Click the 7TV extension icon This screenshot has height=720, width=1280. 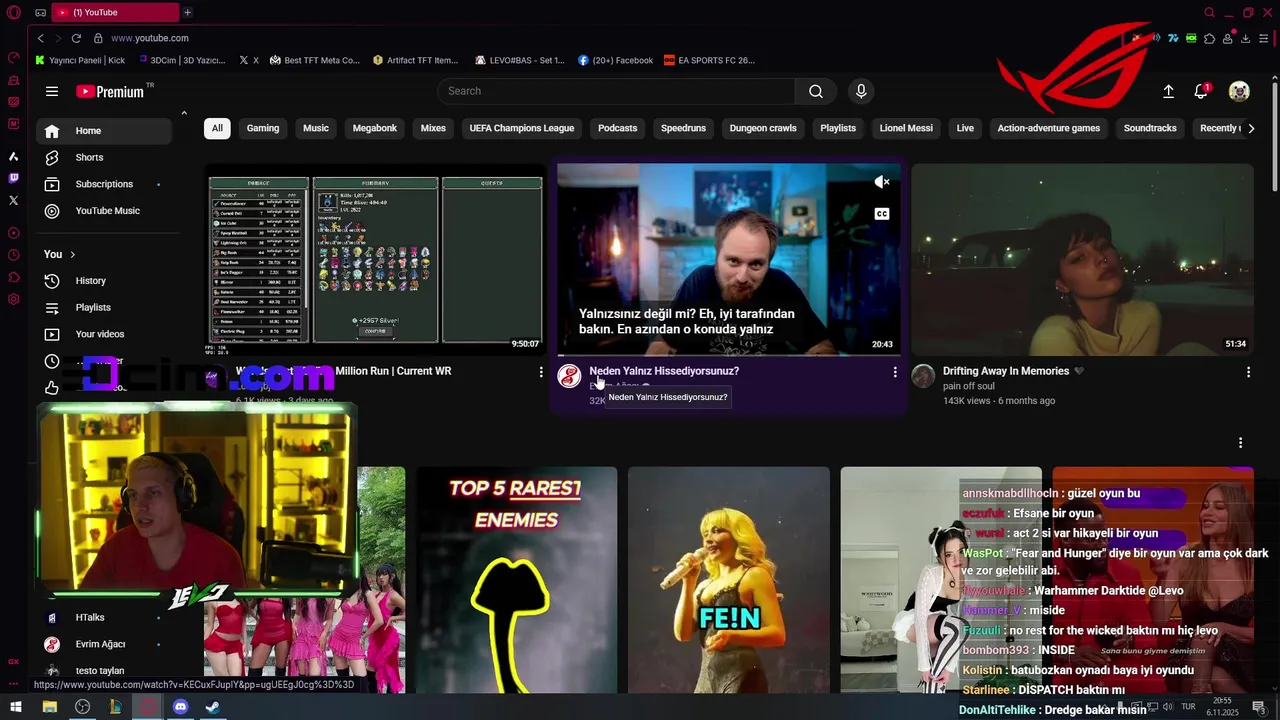pos(1173,38)
